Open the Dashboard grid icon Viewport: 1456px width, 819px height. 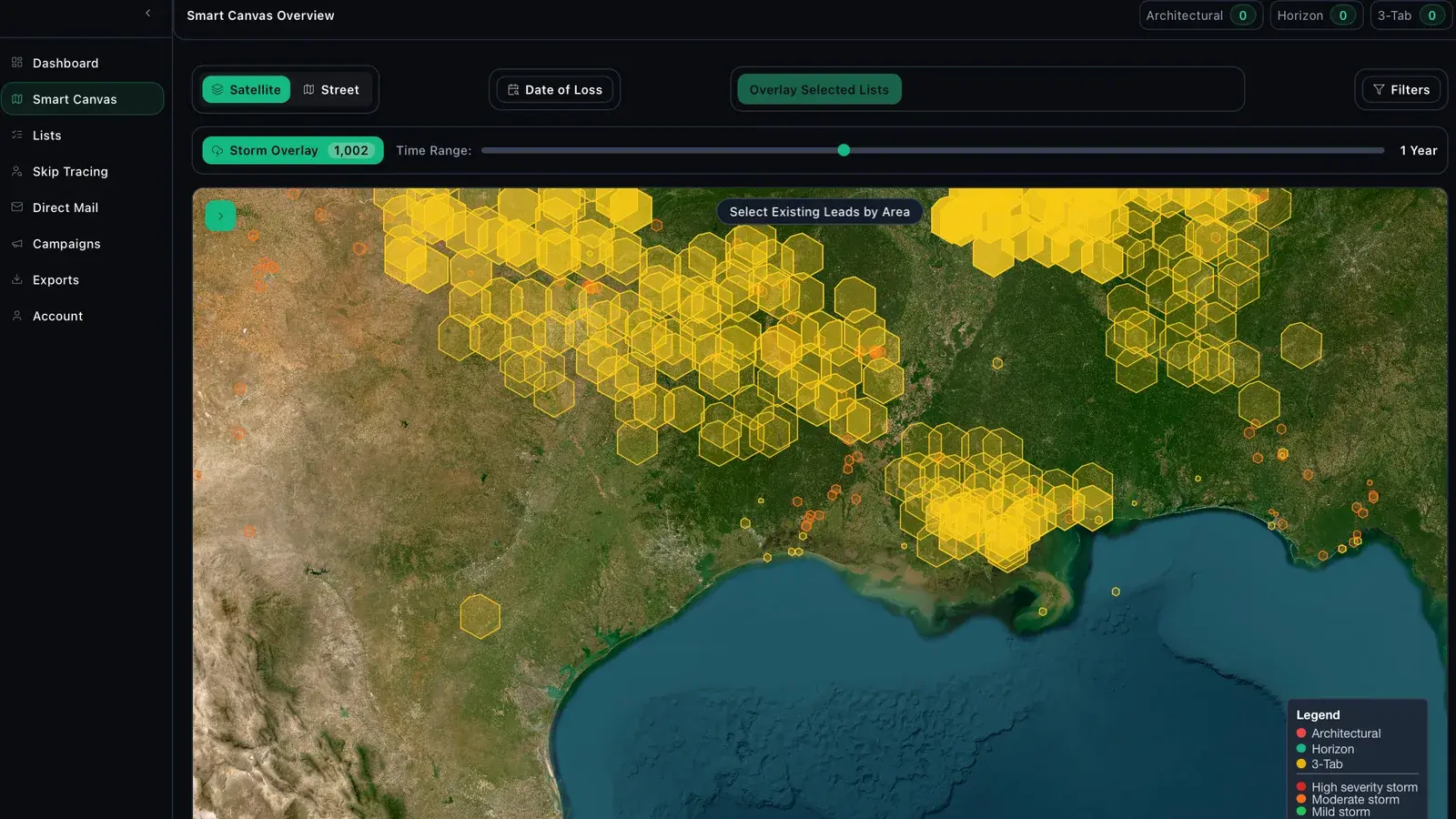coord(16,63)
